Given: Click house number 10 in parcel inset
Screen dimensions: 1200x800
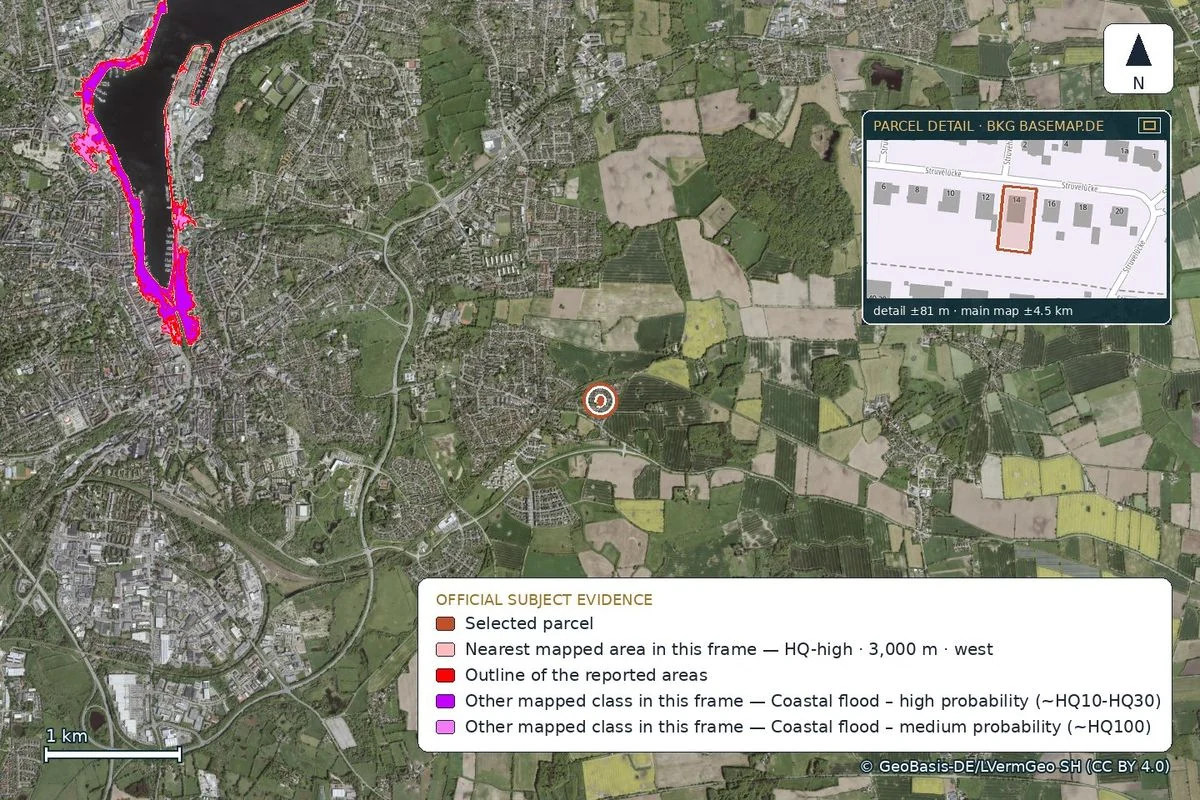Looking at the screenshot, I should coord(950,193).
